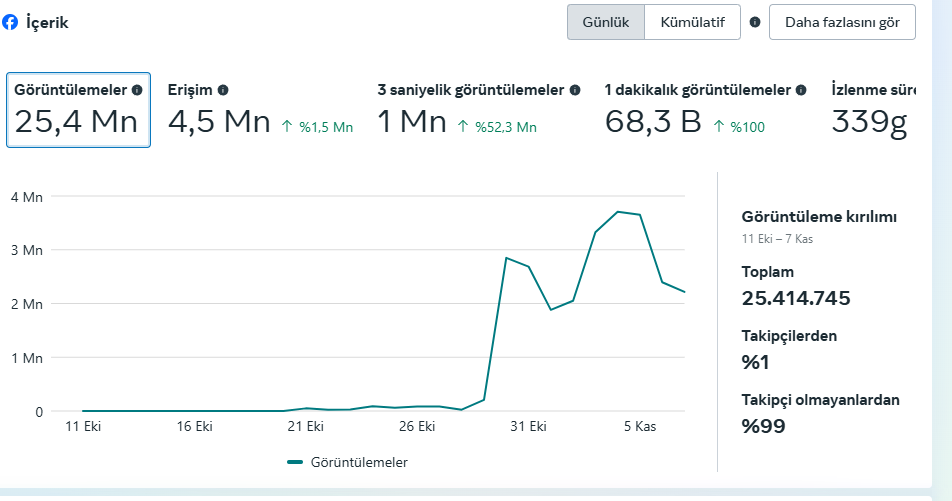This screenshot has width=952, height=501.
Task: Click the 25,4 Mn views value
Action: 76,121
